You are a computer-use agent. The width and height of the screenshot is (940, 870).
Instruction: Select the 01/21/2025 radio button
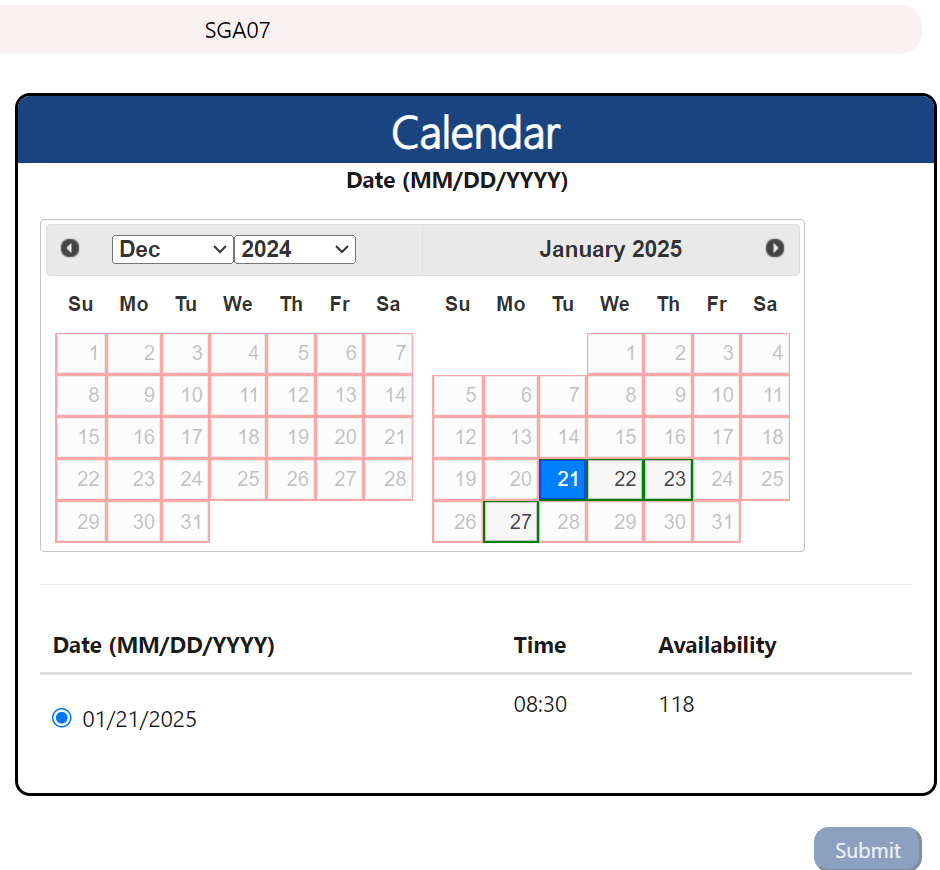(62, 718)
